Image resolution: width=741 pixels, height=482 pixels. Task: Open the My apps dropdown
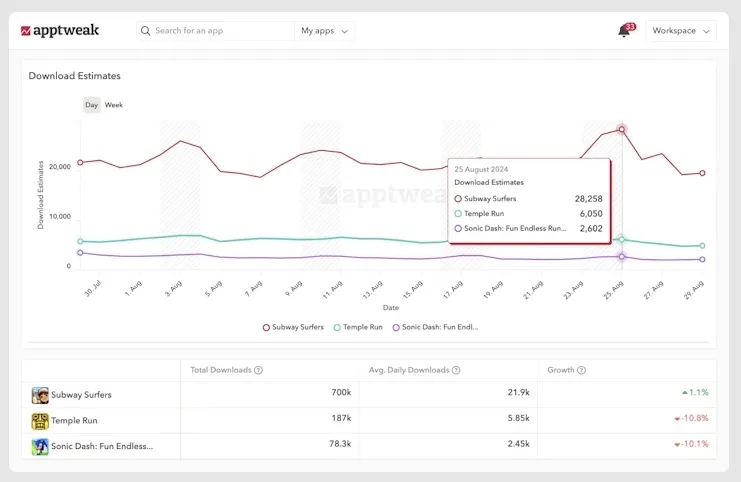325,31
